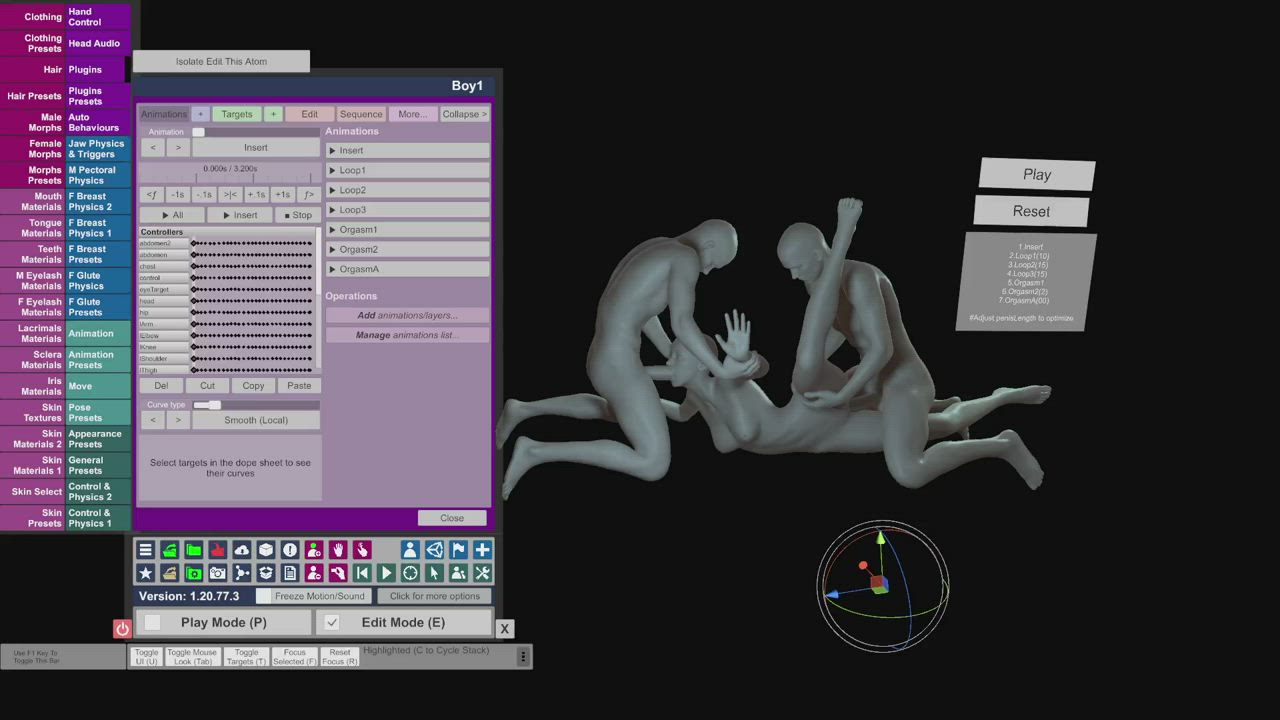Open the Insert animation selector button
This screenshot has width=1280, height=720.
pyautogui.click(x=256, y=147)
